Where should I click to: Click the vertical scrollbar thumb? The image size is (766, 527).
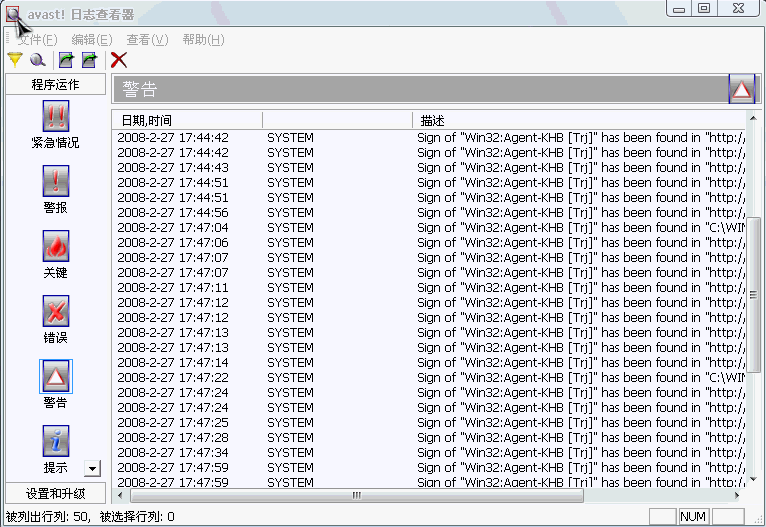pos(754,295)
